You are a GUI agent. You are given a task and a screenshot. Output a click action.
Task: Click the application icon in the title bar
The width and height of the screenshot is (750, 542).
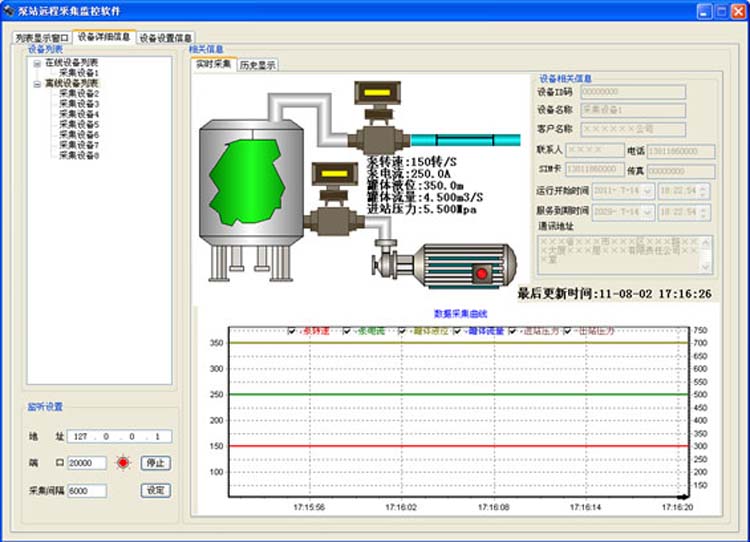point(9,11)
